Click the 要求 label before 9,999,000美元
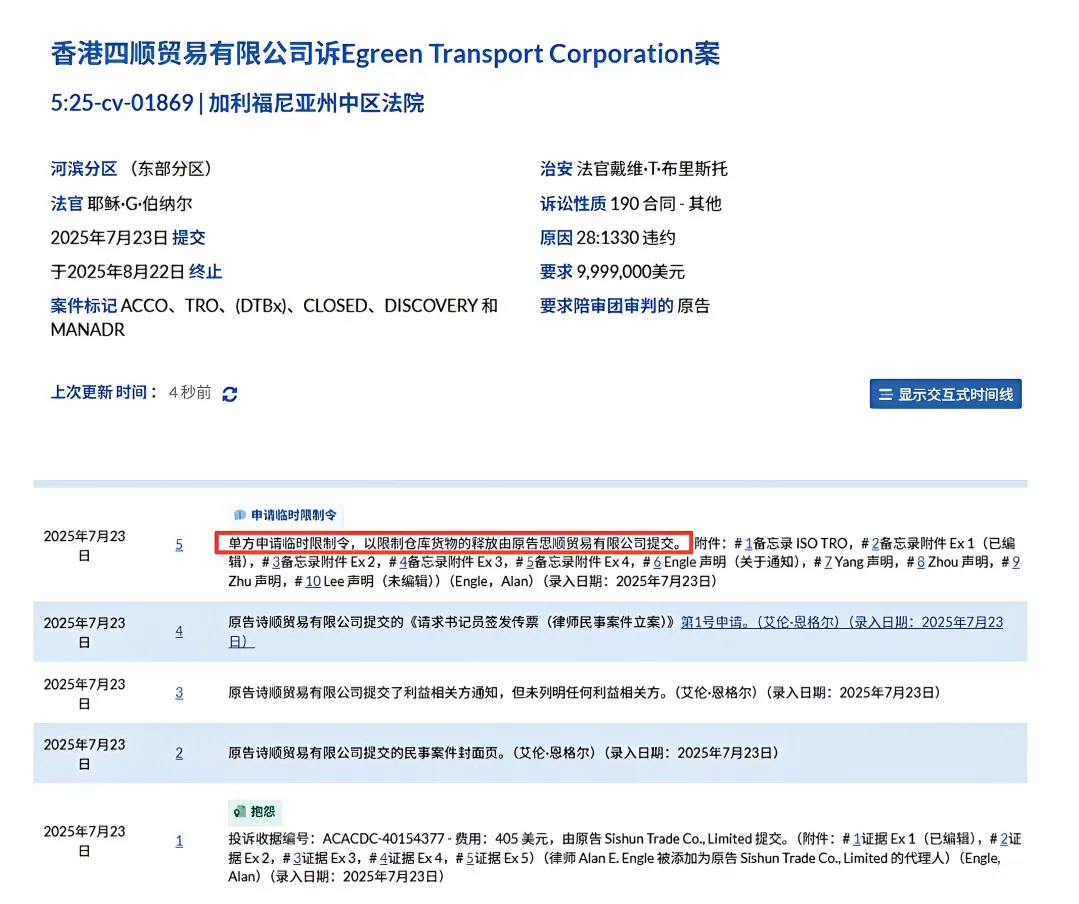 click(x=556, y=272)
